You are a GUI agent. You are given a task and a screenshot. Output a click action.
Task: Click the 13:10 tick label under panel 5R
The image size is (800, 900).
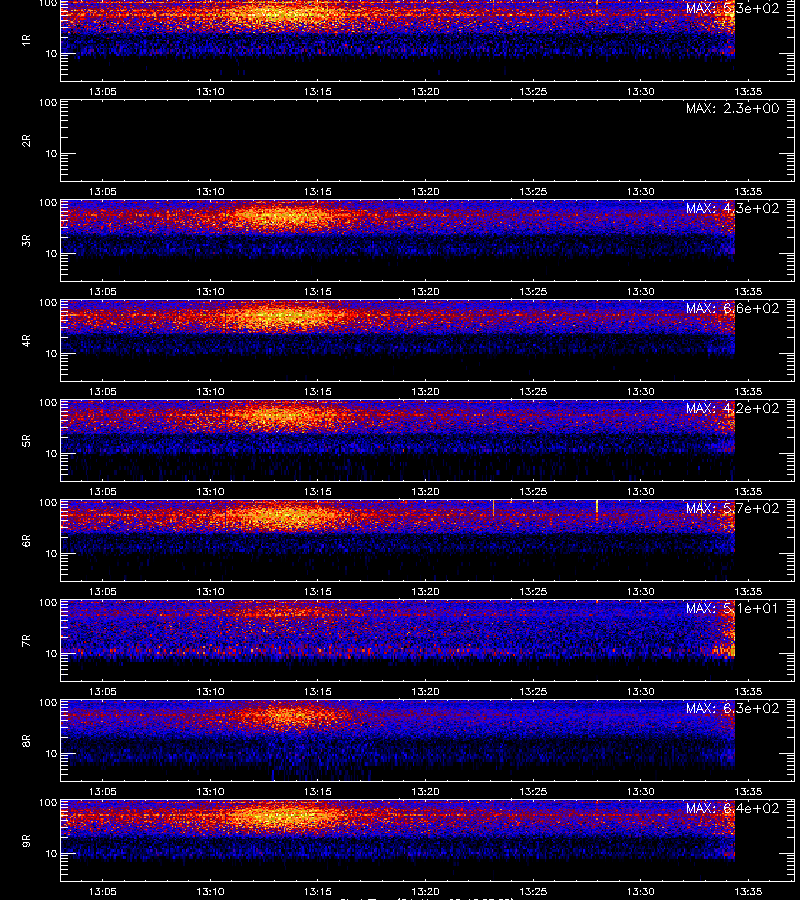[210, 491]
